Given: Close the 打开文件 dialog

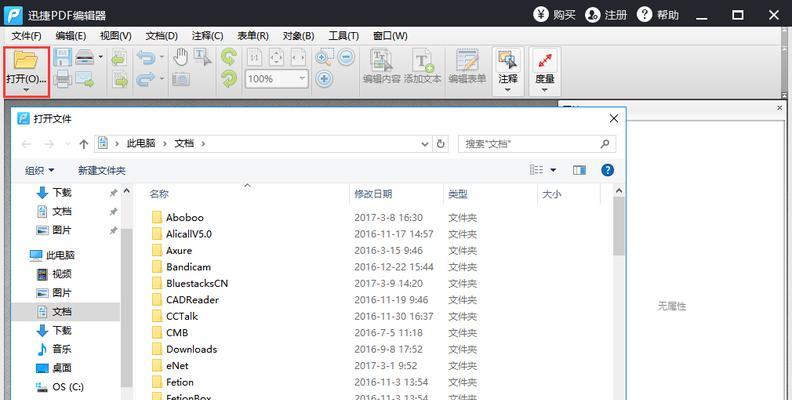Looking at the screenshot, I should (x=614, y=119).
